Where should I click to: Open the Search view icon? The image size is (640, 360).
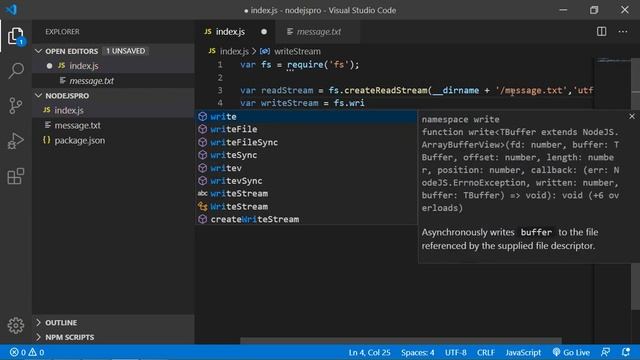pyautogui.click(x=16, y=71)
